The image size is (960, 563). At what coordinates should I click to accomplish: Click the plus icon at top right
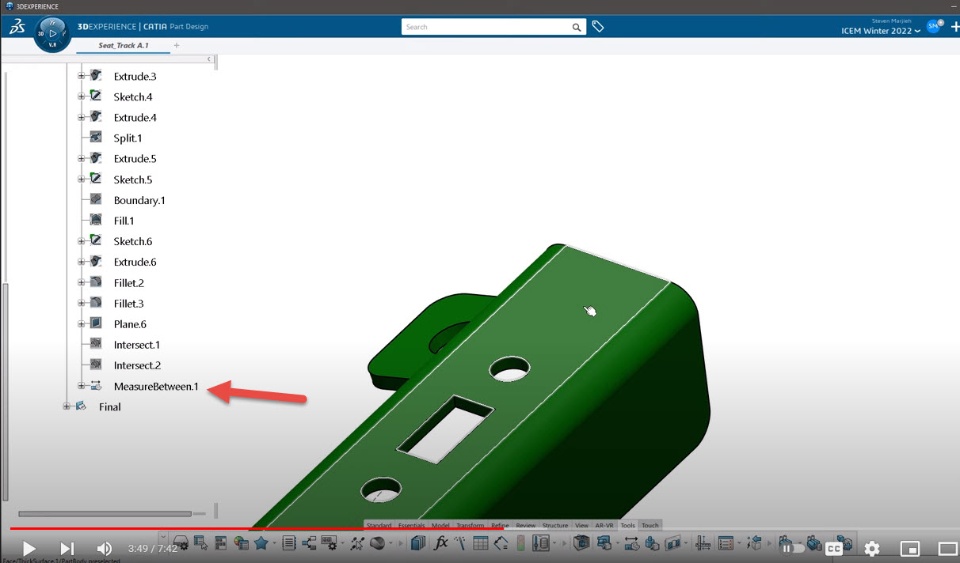[954, 26]
